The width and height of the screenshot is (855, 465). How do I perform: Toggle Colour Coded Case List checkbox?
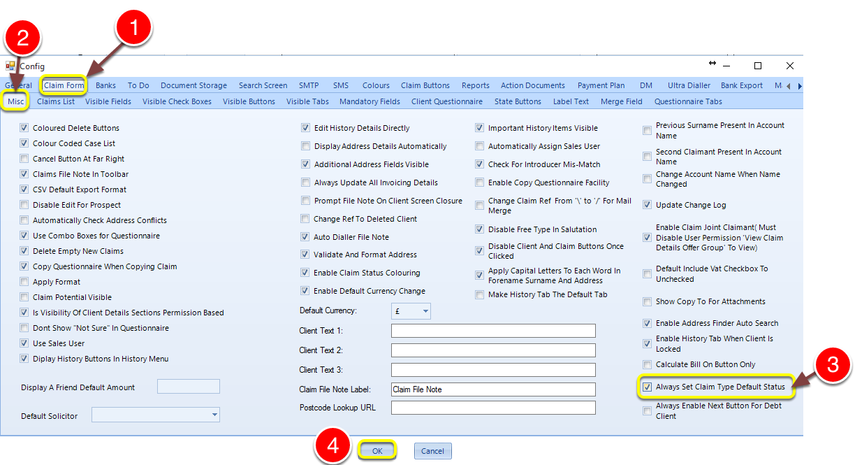tap(24, 143)
